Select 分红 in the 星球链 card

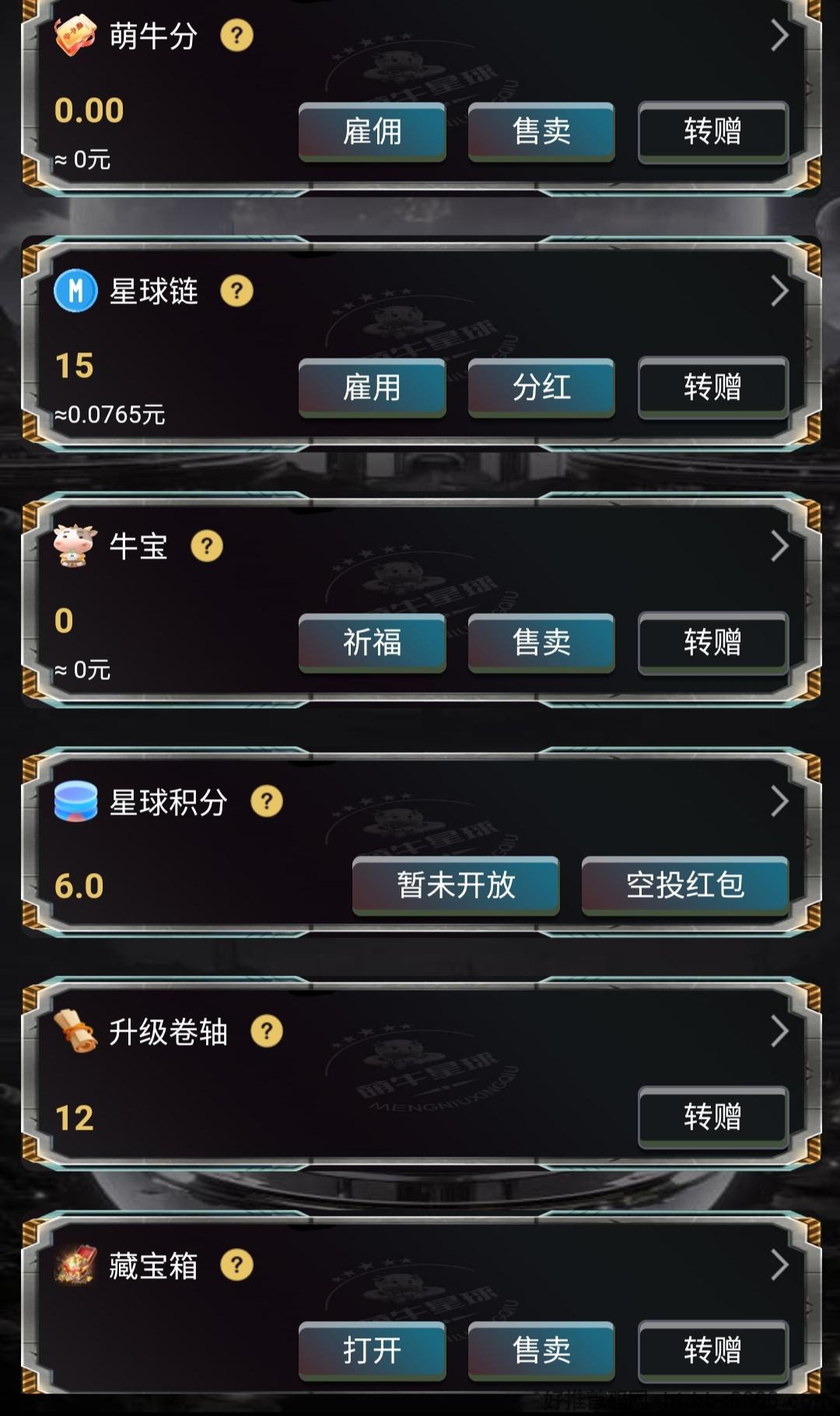[x=541, y=387]
